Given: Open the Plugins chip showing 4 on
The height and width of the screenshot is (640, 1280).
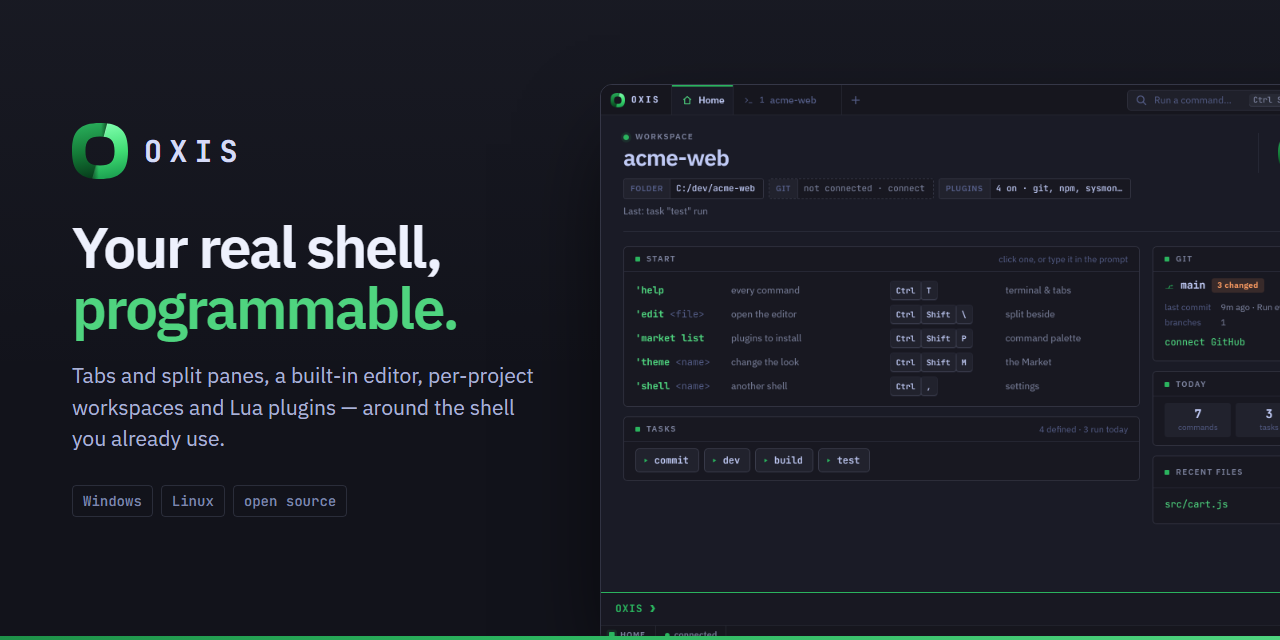Looking at the screenshot, I should 1034,188.
